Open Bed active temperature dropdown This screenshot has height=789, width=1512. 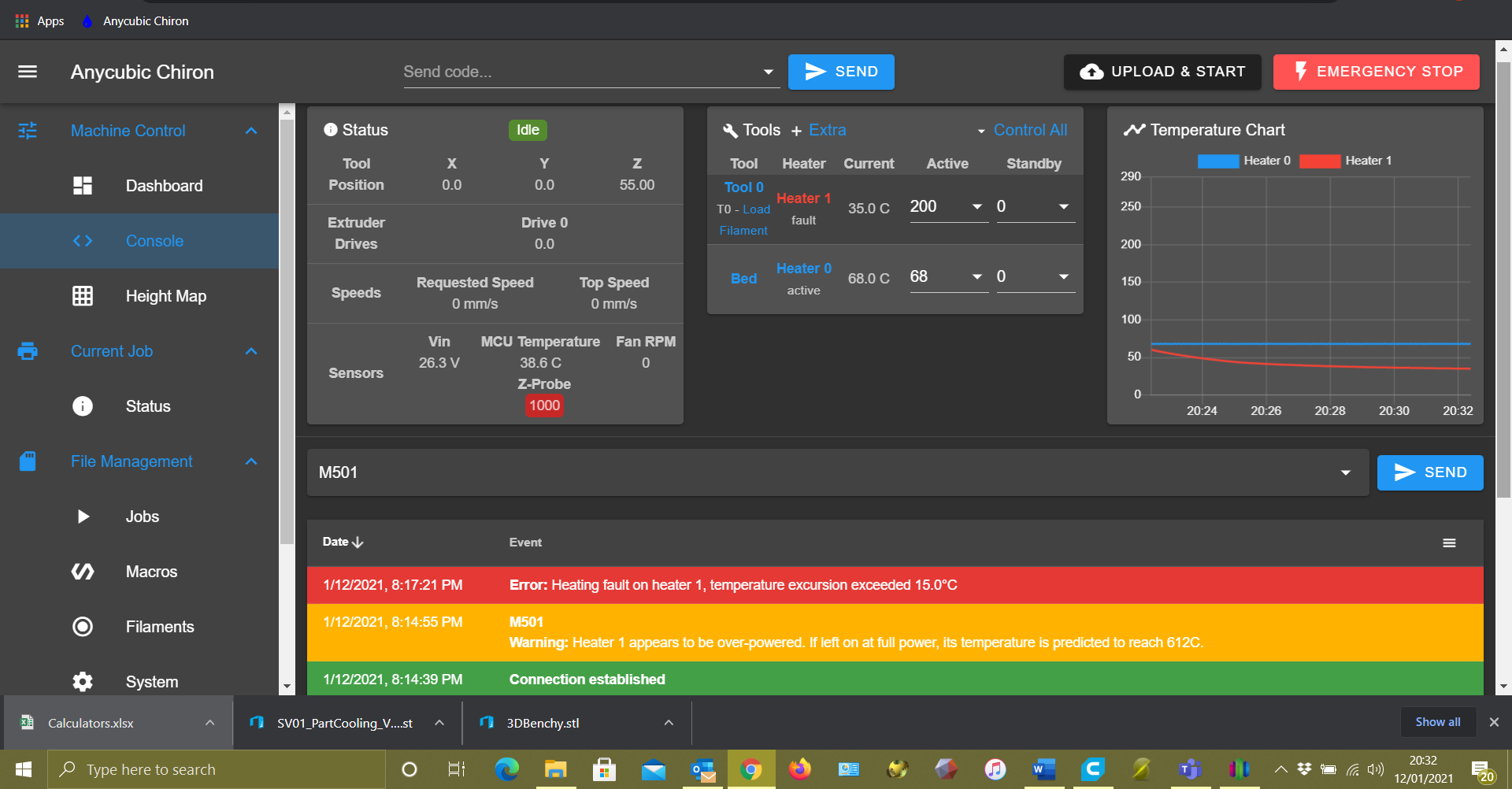tap(977, 276)
